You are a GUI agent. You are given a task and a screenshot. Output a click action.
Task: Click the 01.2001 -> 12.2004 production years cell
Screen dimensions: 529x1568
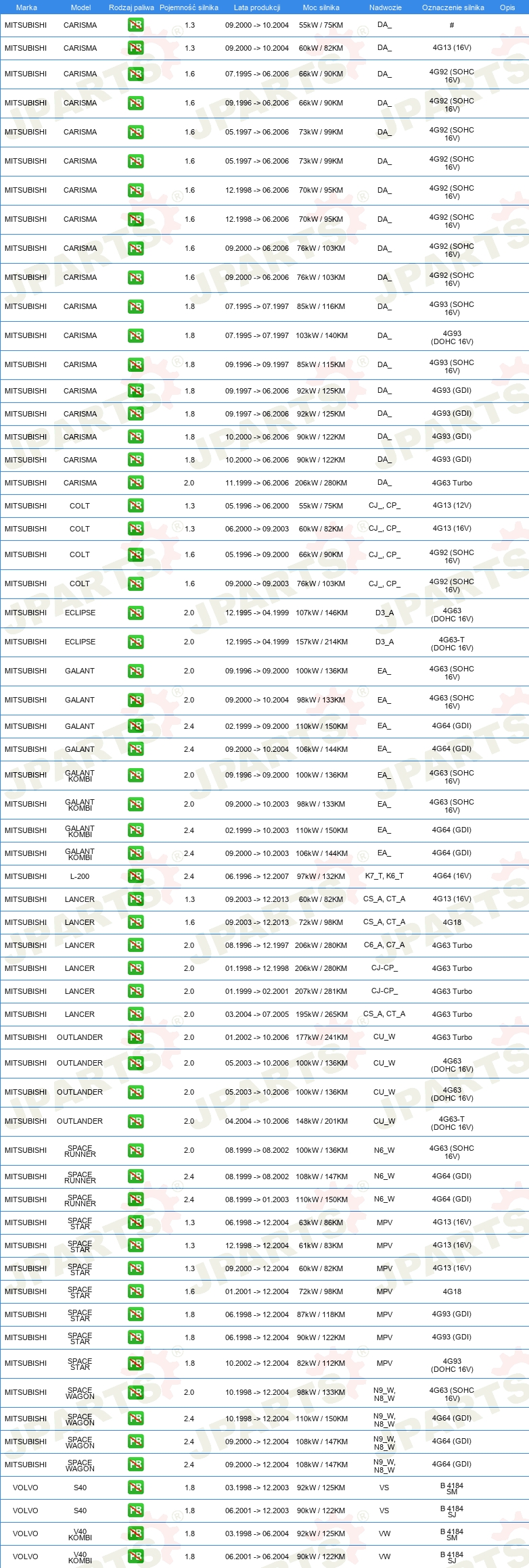click(257, 1291)
